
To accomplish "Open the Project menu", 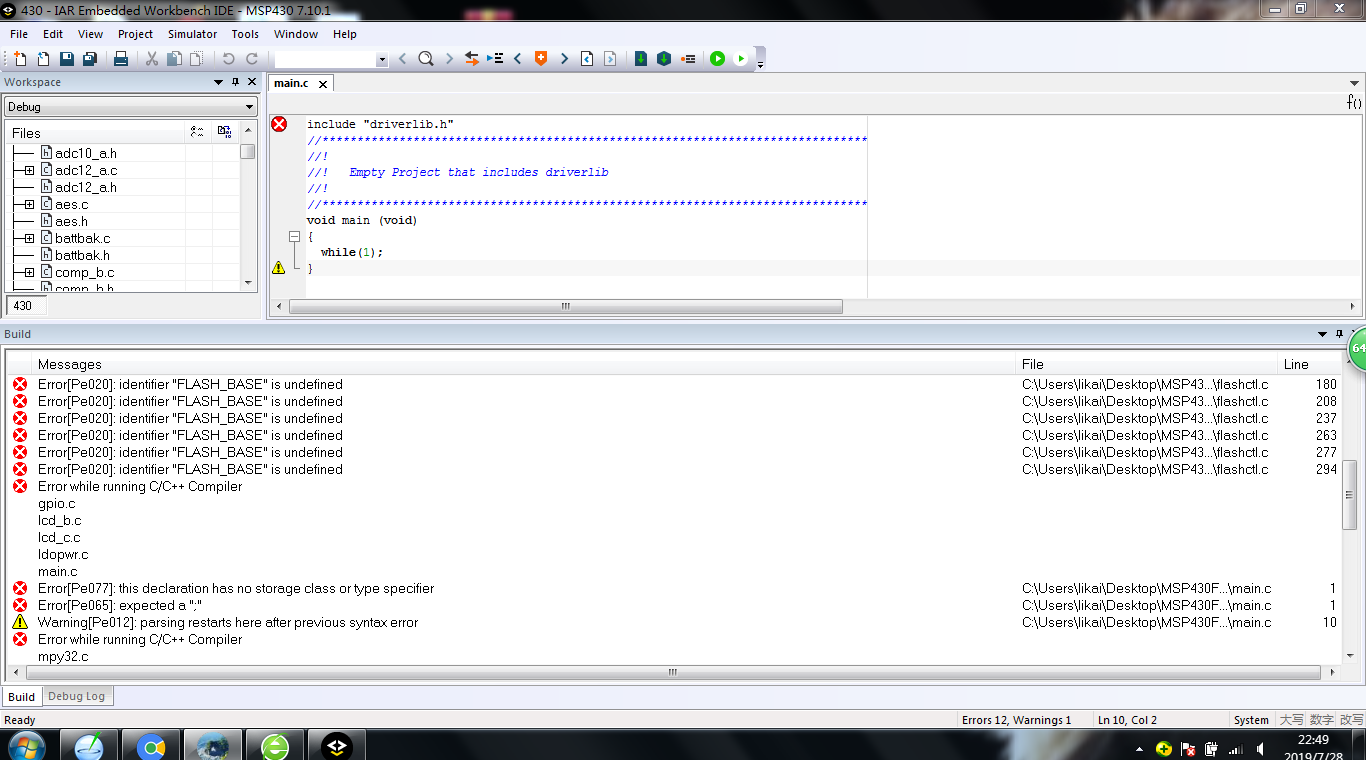I will (135, 34).
